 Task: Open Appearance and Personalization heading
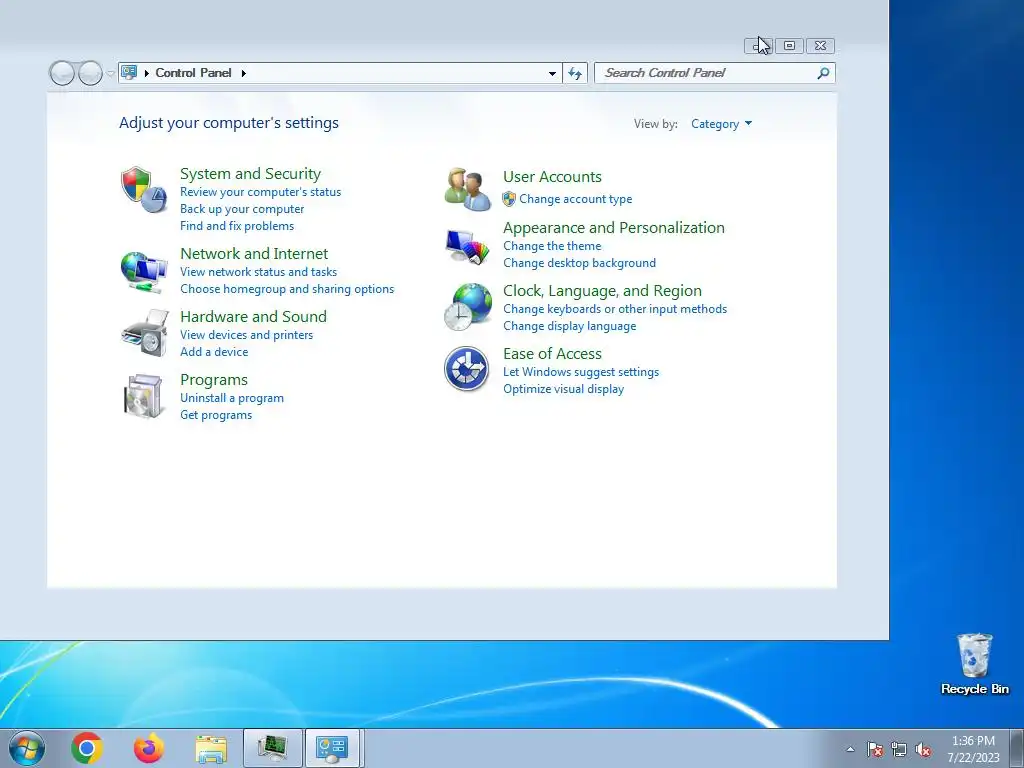click(613, 228)
